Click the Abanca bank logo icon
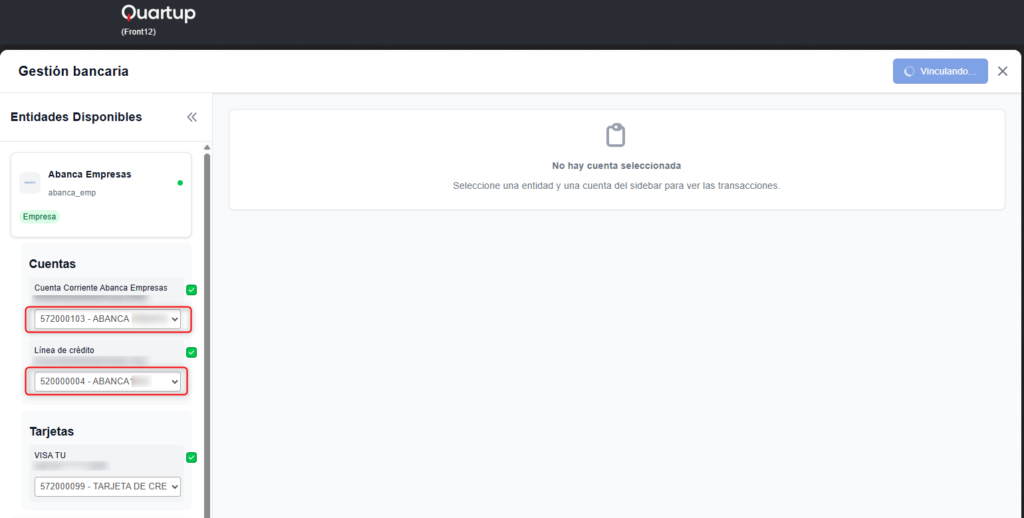This screenshot has height=518, width=1024. coord(30,183)
